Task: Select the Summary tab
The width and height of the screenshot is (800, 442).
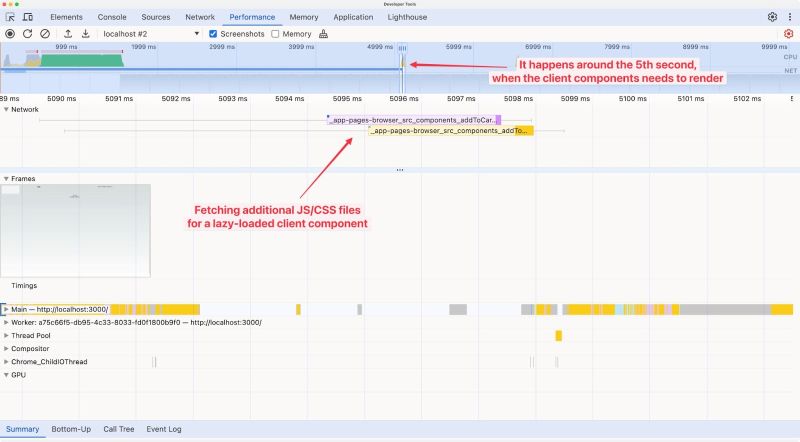Action: pyautogui.click(x=22, y=429)
